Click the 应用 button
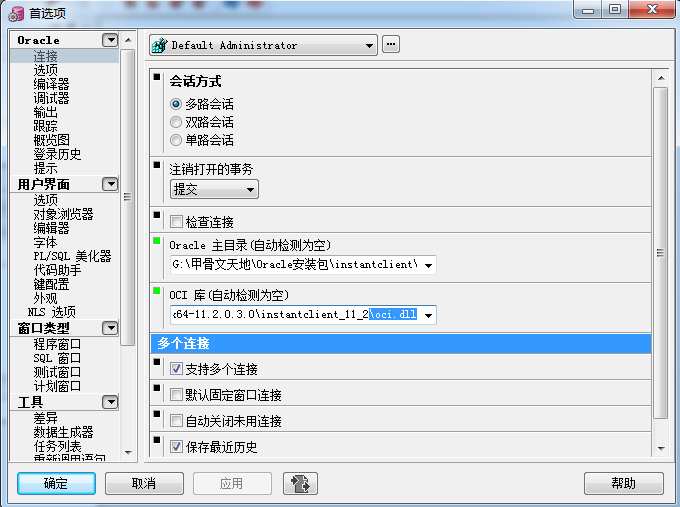 coord(232,483)
